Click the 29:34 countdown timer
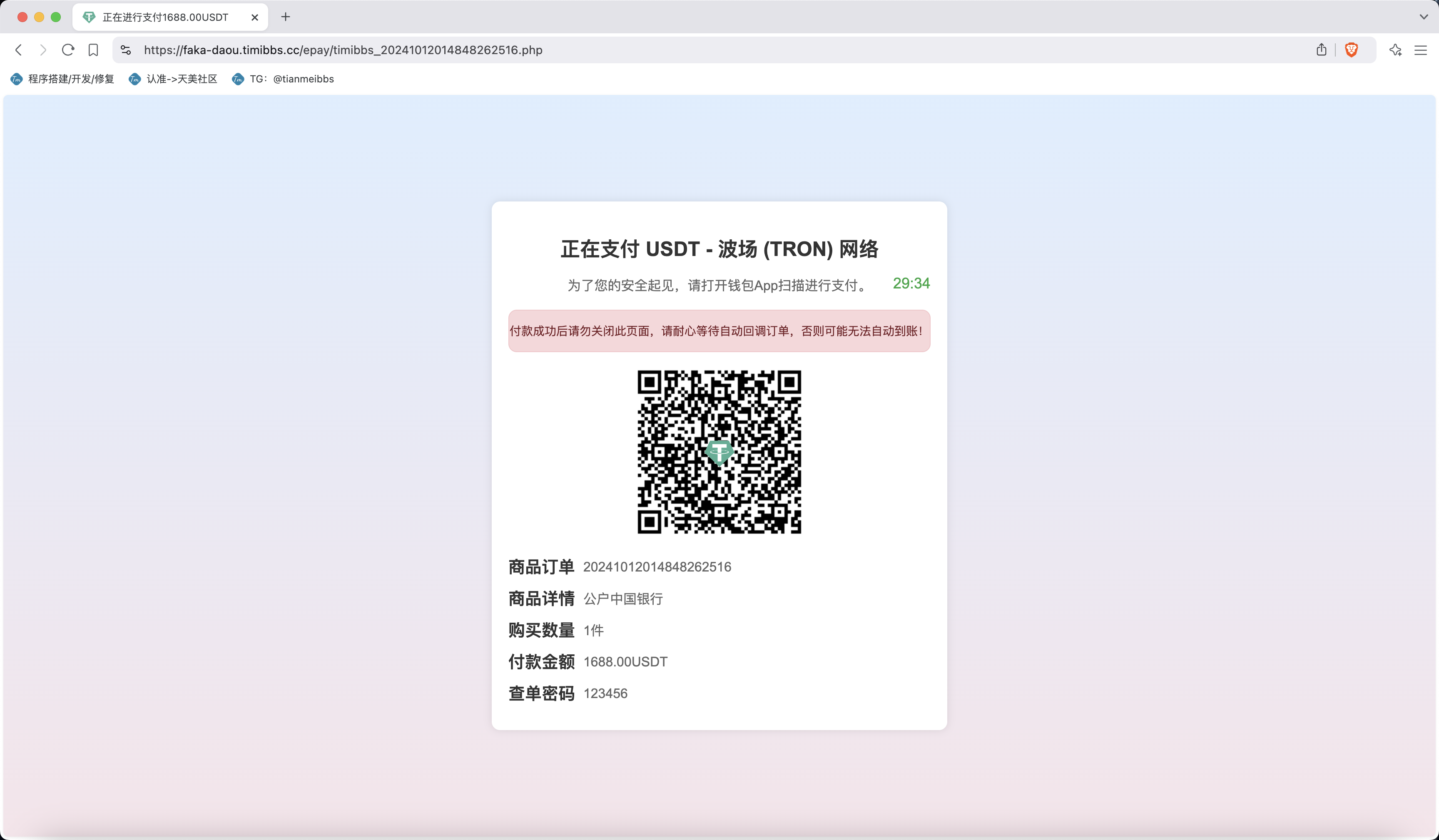The height and width of the screenshot is (840, 1439). 911,283
